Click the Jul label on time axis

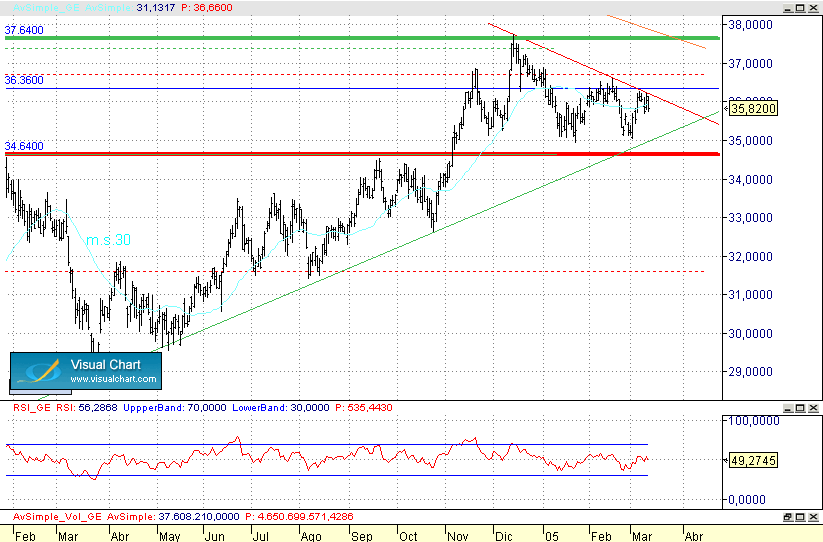(x=260, y=536)
